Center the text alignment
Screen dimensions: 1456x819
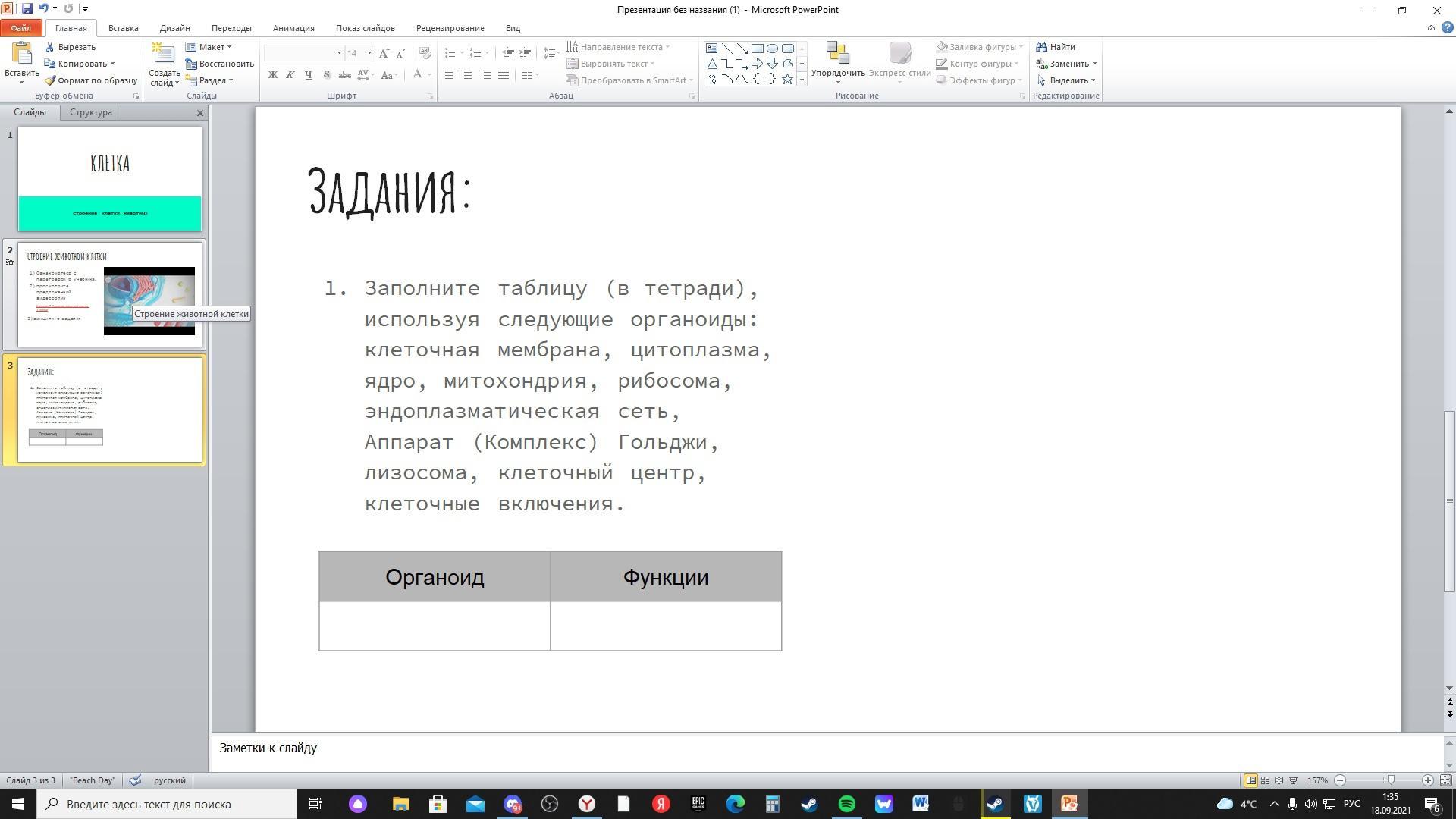pos(468,74)
